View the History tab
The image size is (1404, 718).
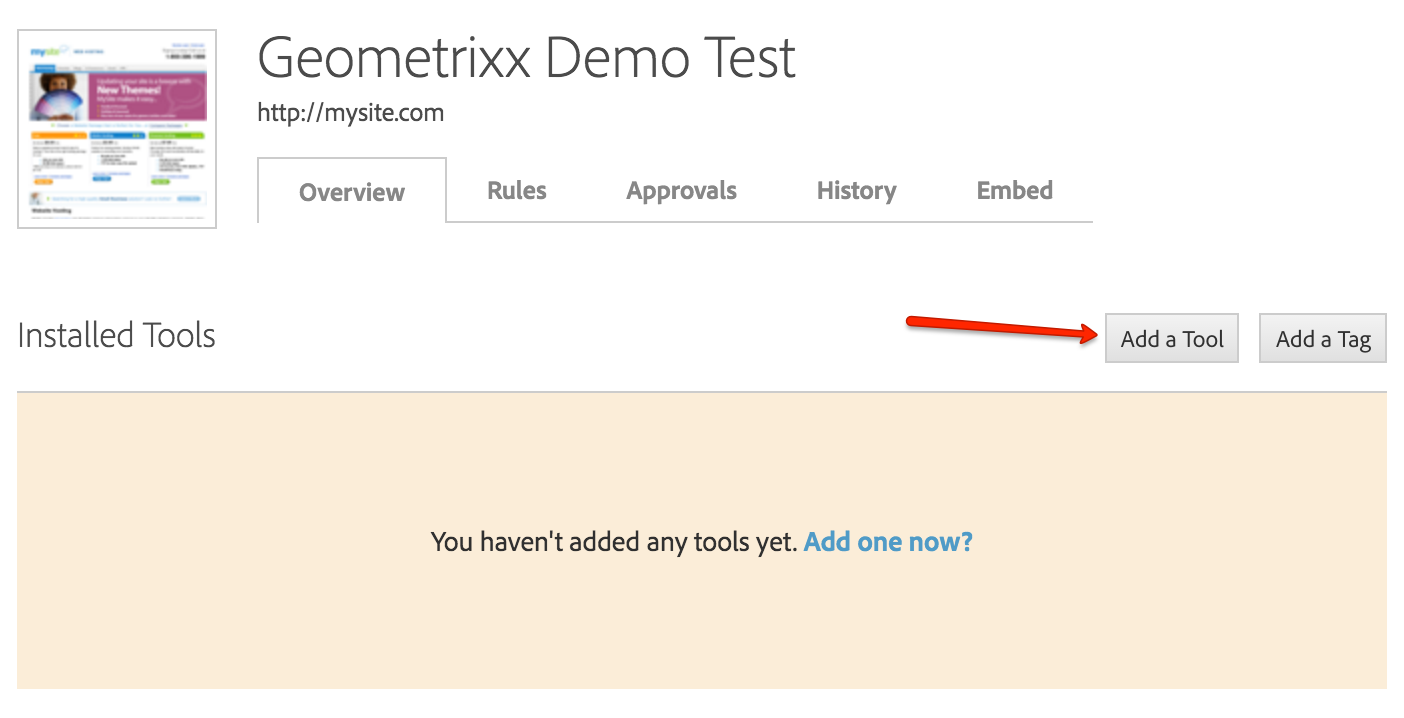click(x=856, y=190)
